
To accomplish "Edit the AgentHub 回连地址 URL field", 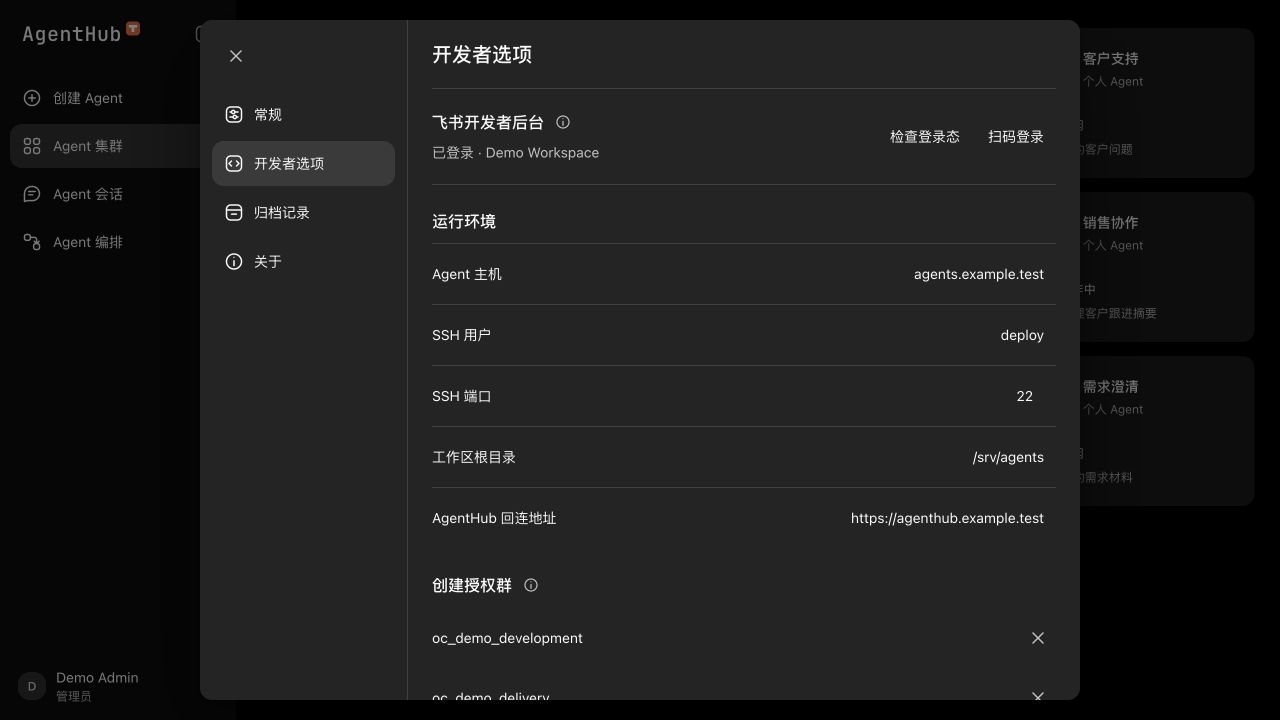I will click(x=948, y=518).
